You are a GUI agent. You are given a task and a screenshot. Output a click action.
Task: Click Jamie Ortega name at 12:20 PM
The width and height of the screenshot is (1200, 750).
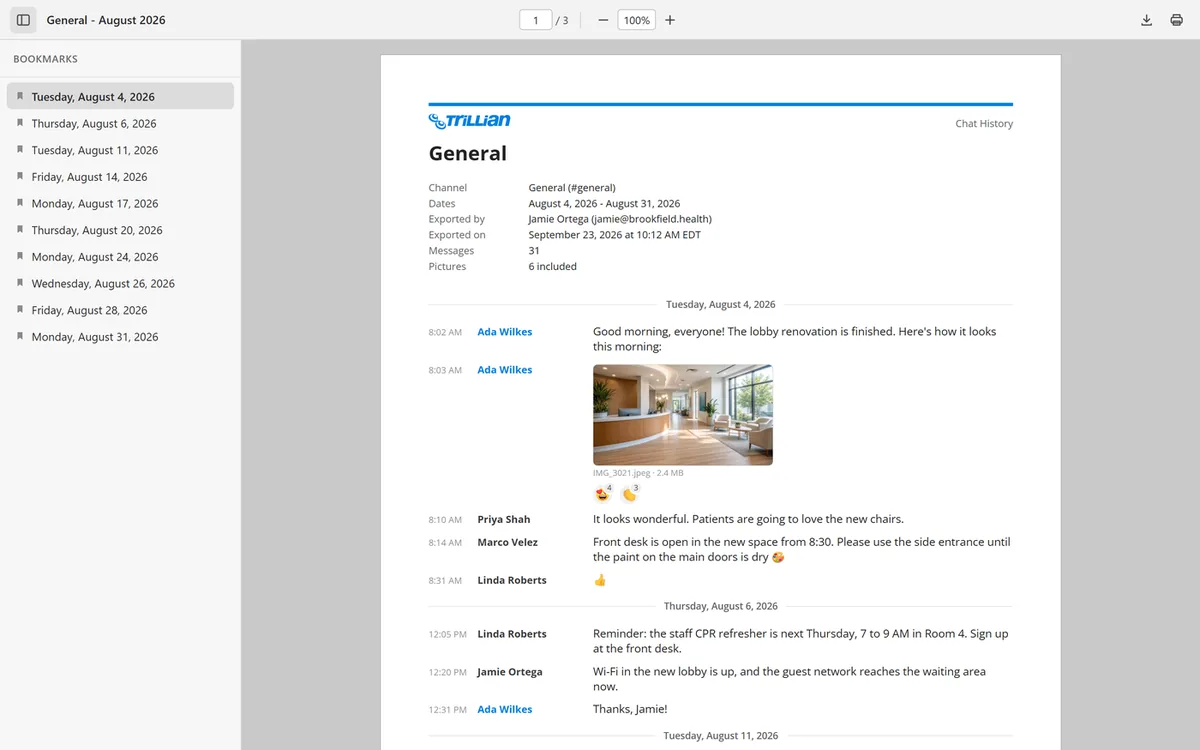pyautogui.click(x=510, y=672)
